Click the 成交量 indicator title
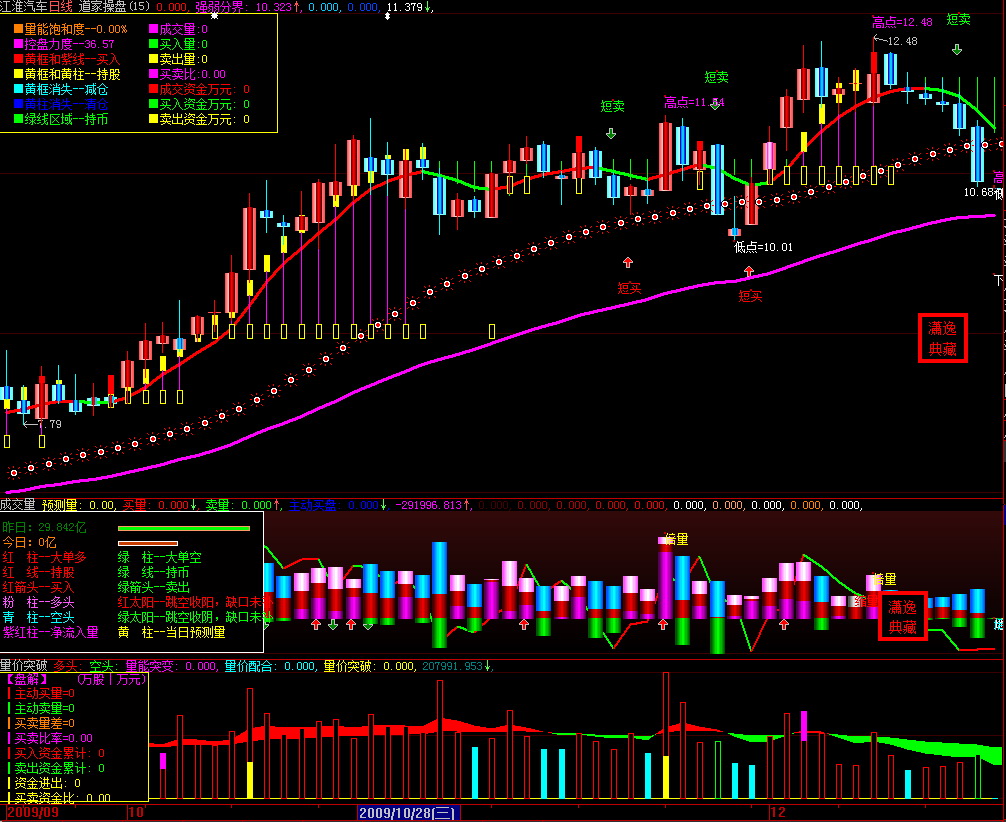Viewport: 1006px width, 822px height. pyautogui.click(x=18, y=505)
